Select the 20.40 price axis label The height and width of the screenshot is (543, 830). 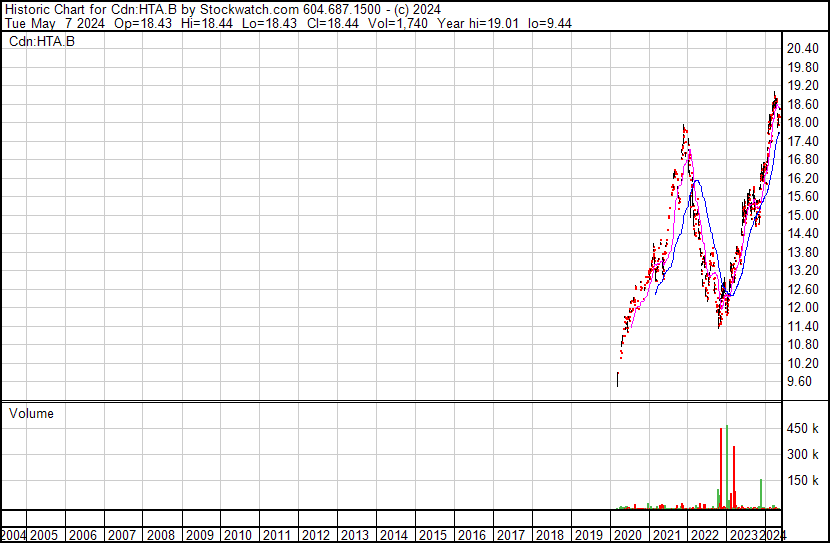(x=802, y=48)
